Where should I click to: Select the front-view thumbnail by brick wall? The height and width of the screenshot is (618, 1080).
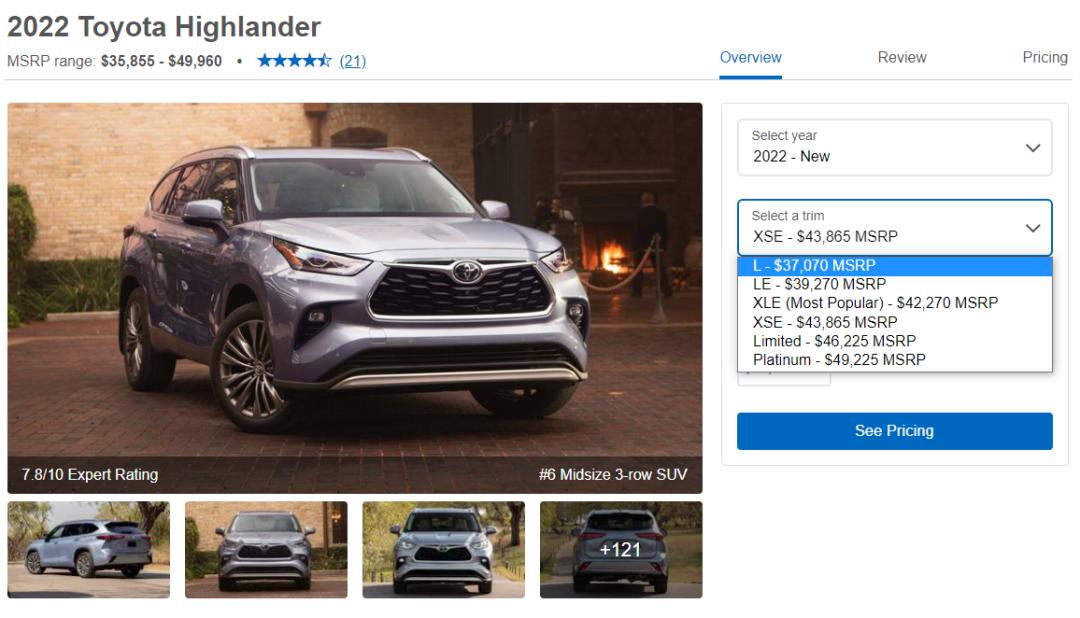(266, 550)
